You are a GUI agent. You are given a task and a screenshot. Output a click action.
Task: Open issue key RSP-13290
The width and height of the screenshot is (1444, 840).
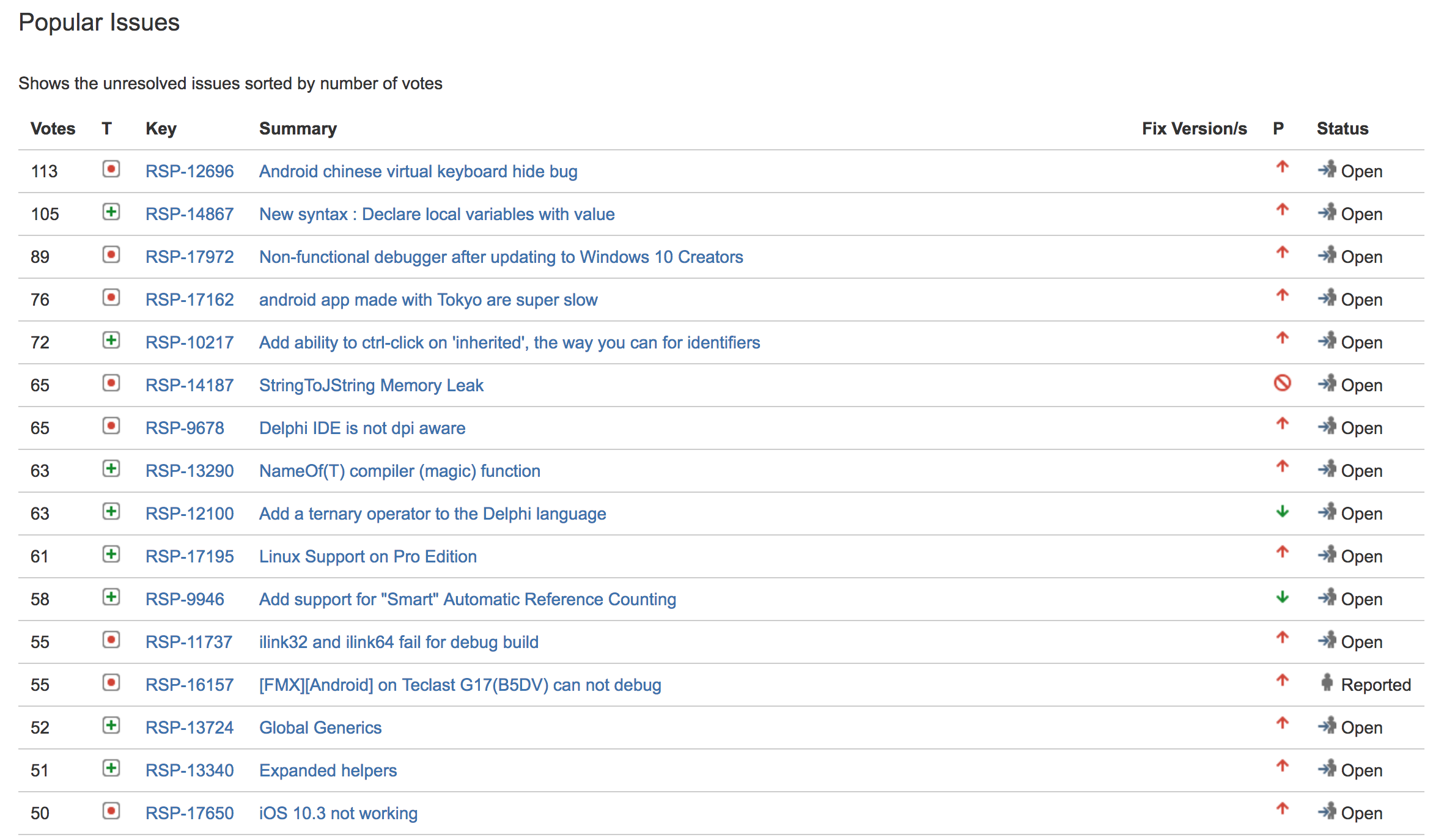click(x=190, y=471)
